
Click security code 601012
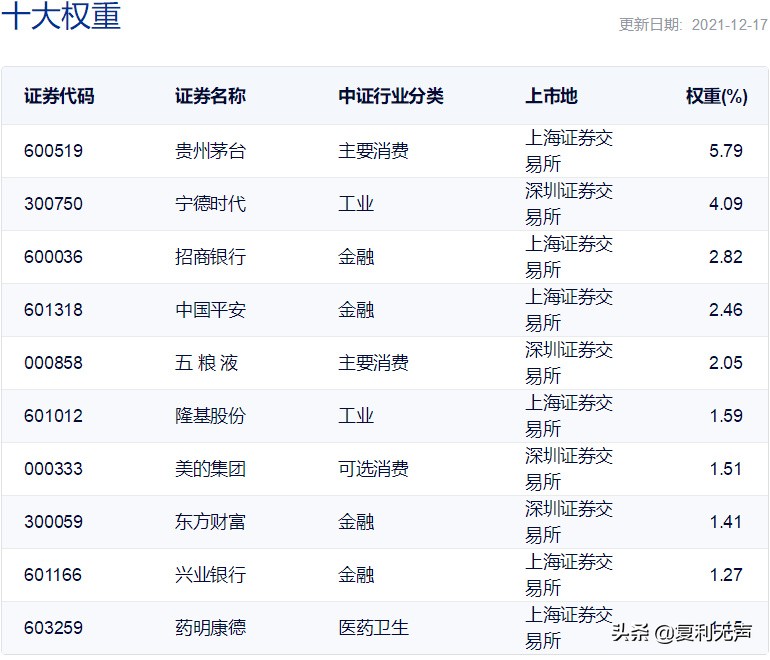click(x=54, y=416)
